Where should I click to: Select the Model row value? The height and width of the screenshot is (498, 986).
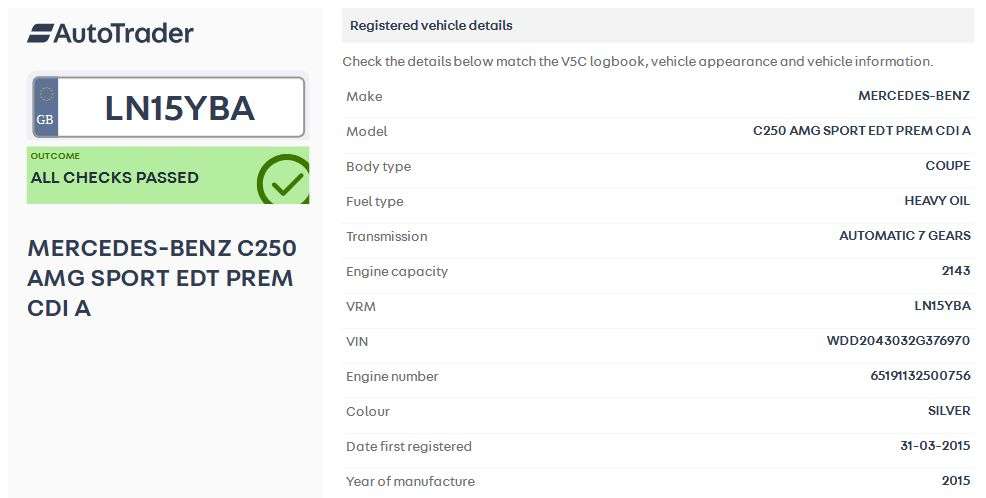click(861, 131)
